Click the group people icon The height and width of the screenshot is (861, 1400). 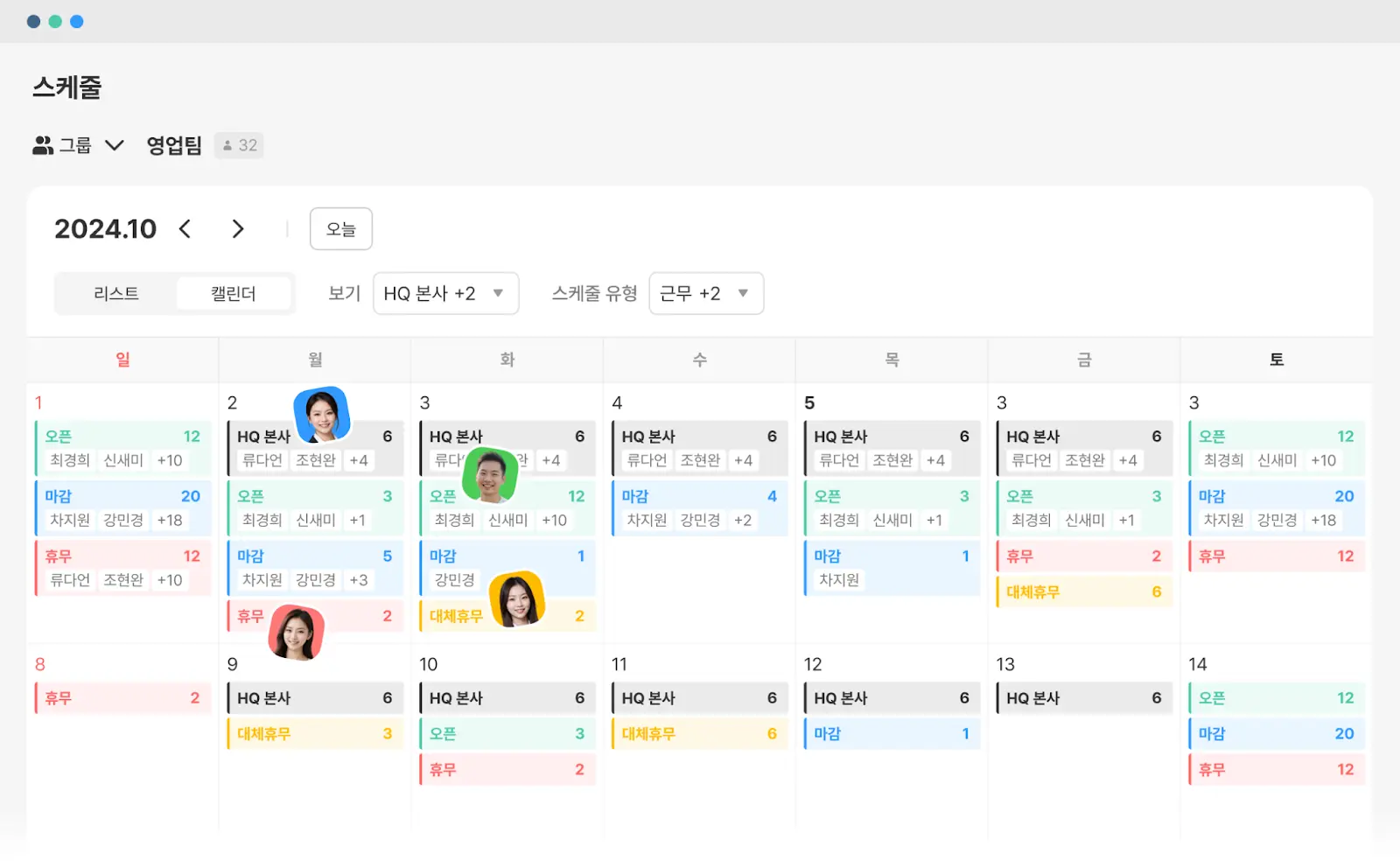[x=43, y=145]
